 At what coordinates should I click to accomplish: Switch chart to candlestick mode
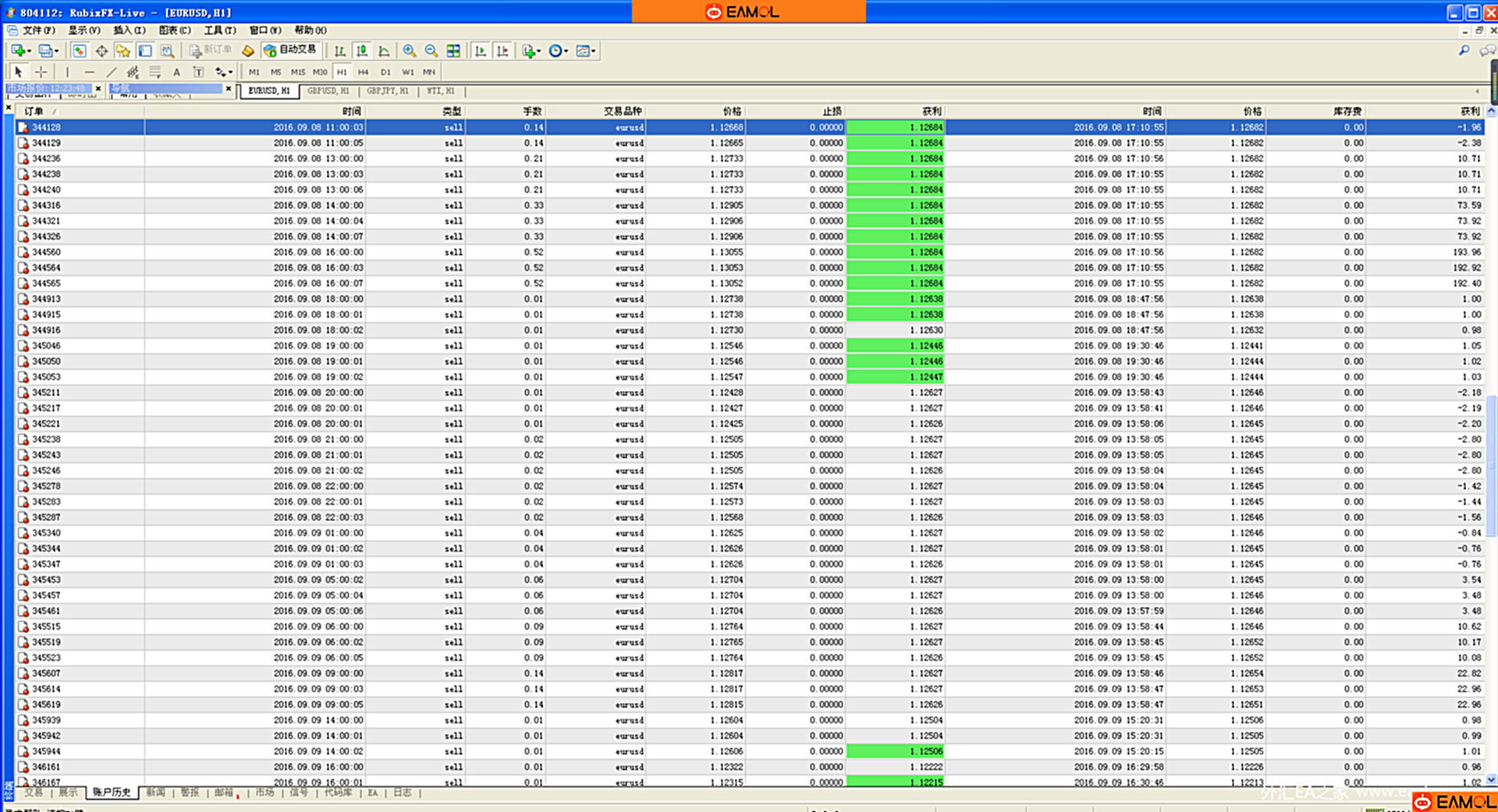click(362, 51)
